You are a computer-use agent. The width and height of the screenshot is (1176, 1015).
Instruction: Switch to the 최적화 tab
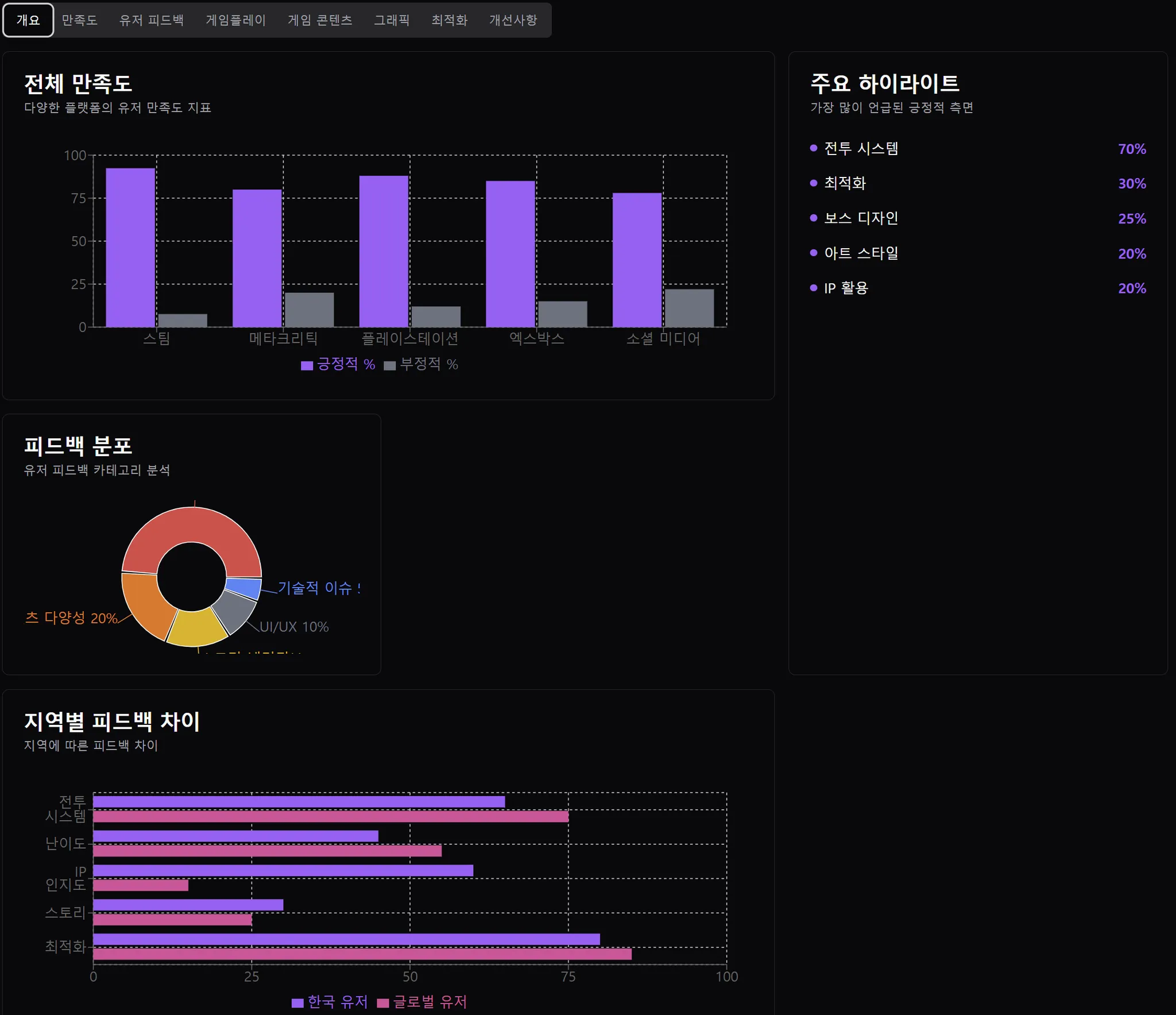pyautogui.click(x=449, y=20)
